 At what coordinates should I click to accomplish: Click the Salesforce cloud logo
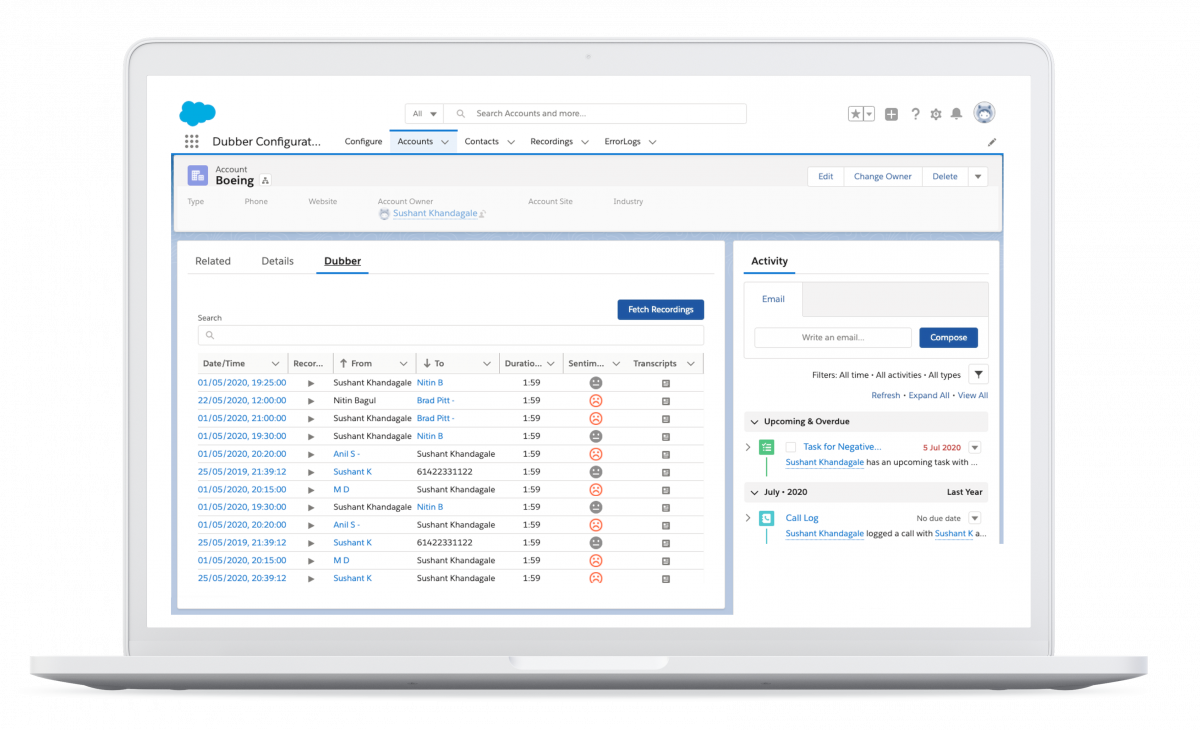[x=198, y=113]
